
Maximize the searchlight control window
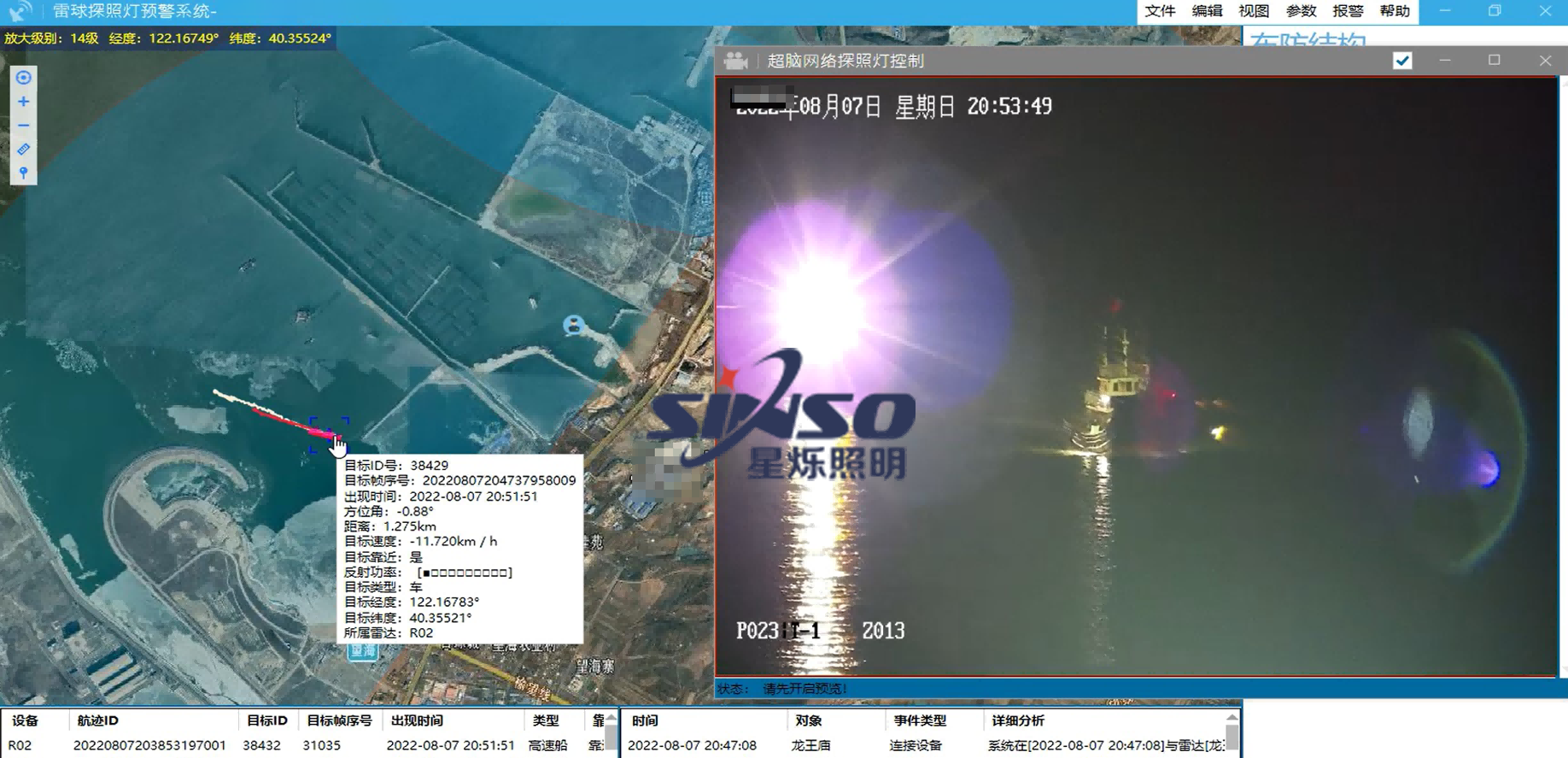1494,61
